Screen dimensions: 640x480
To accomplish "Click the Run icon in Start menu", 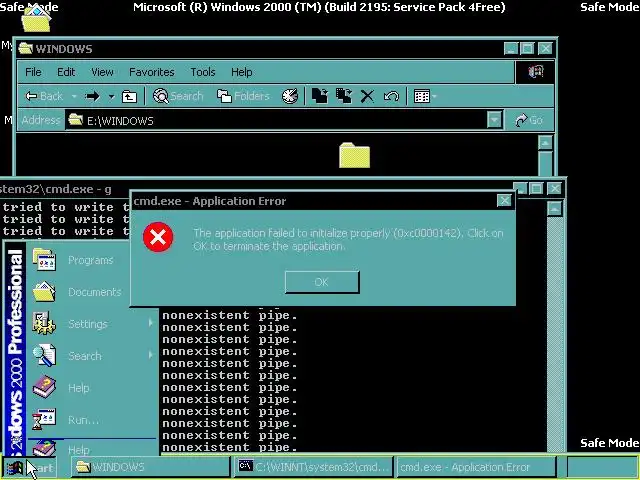I will click(44, 419).
